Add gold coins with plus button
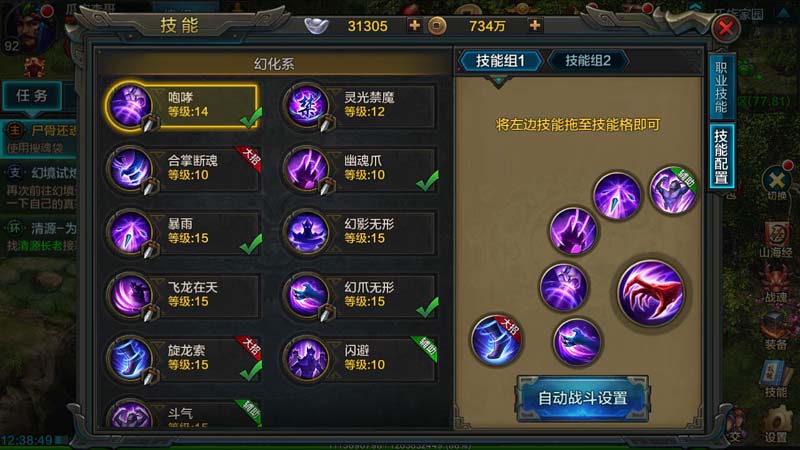The width and height of the screenshot is (800, 450). point(535,25)
